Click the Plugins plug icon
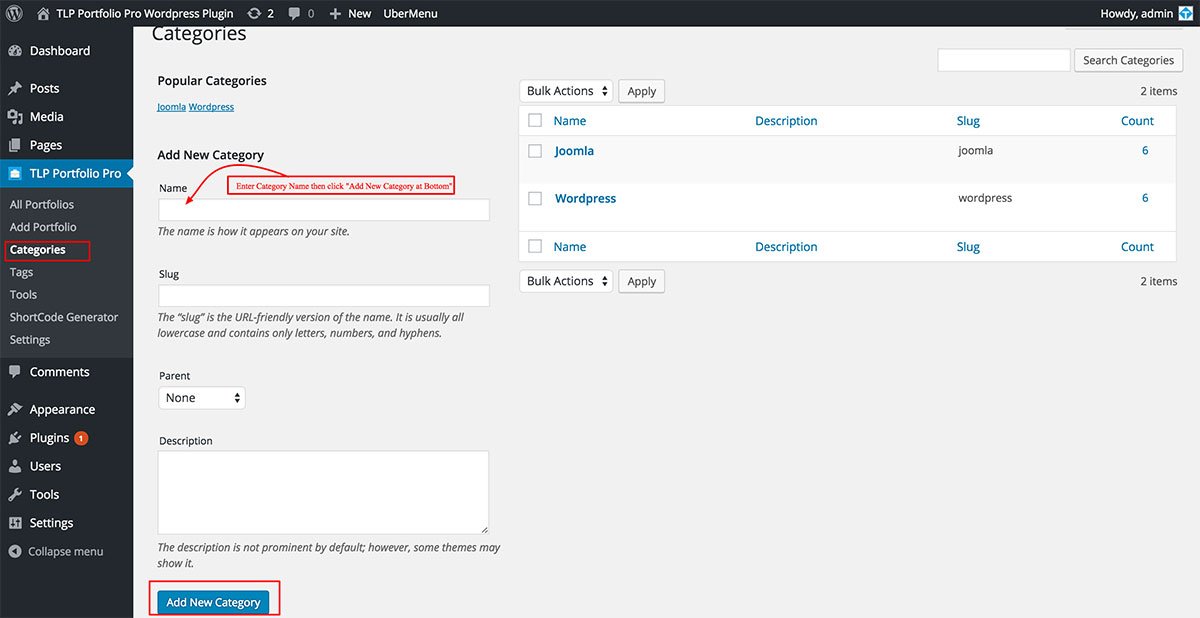1200x618 pixels. [x=15, y=438]
